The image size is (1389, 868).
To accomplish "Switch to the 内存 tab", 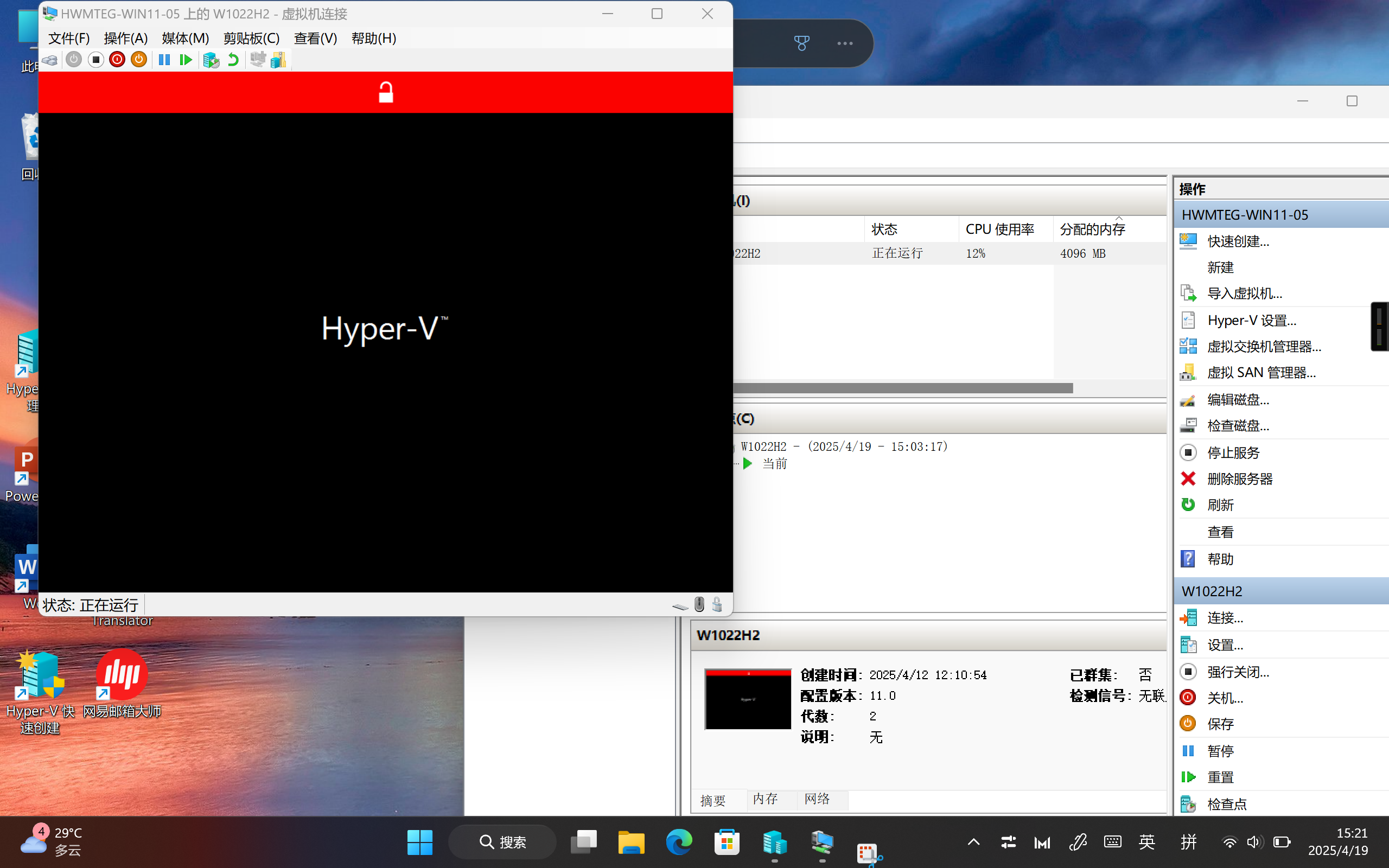I will coord(765,799).
